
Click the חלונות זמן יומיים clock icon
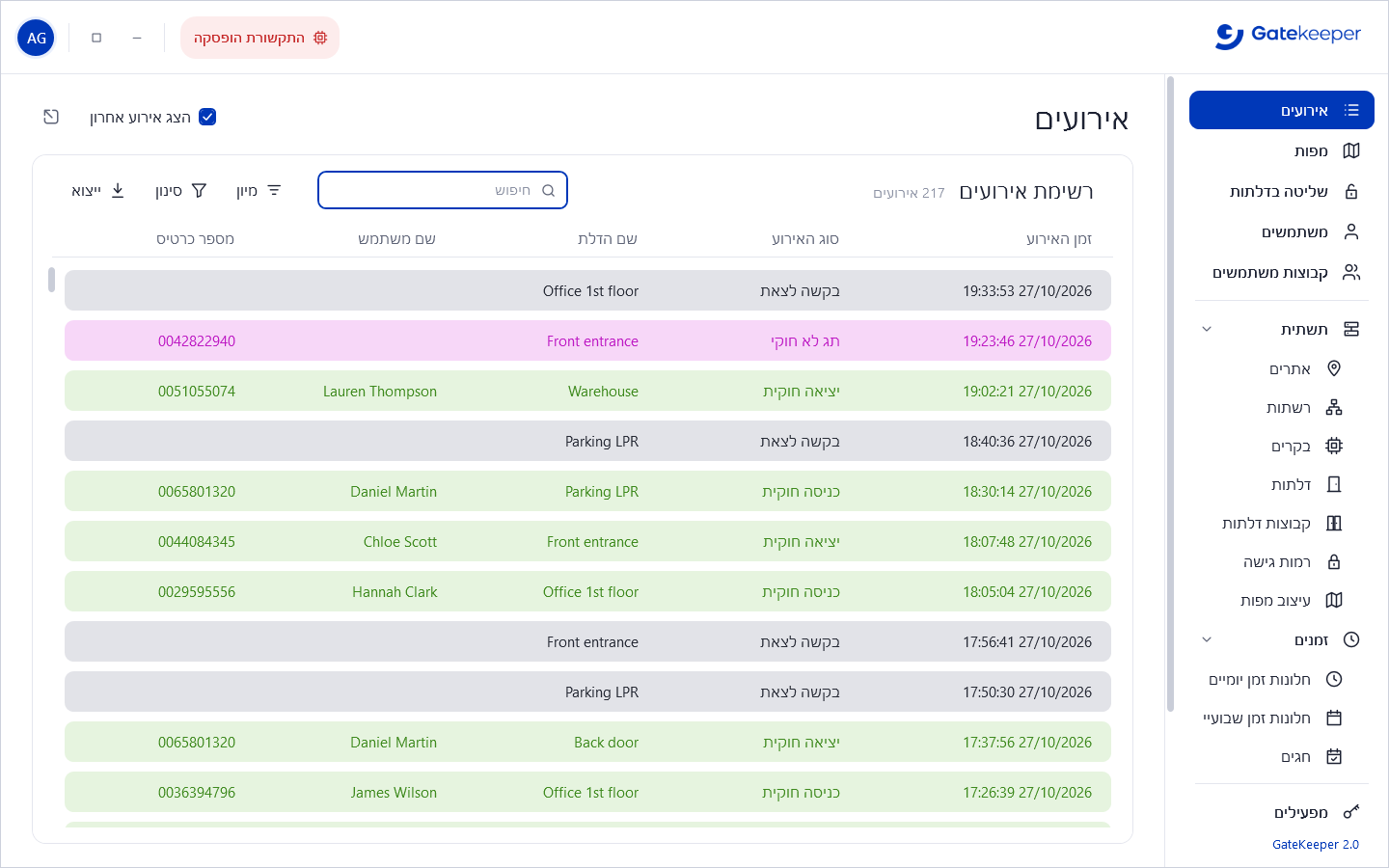pyautogui.click(x=1334, y=679)
